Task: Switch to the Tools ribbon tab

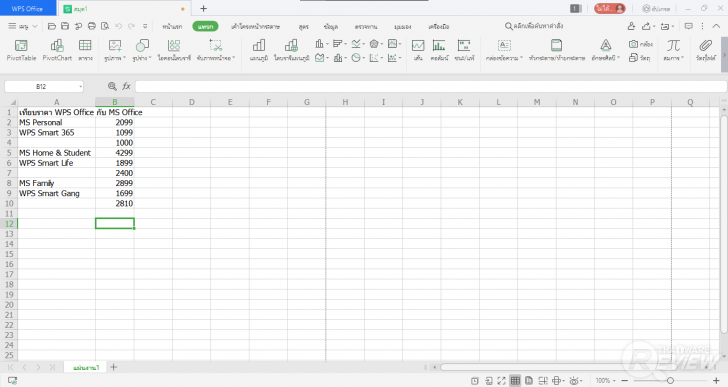Action: [x=439, y=26]
